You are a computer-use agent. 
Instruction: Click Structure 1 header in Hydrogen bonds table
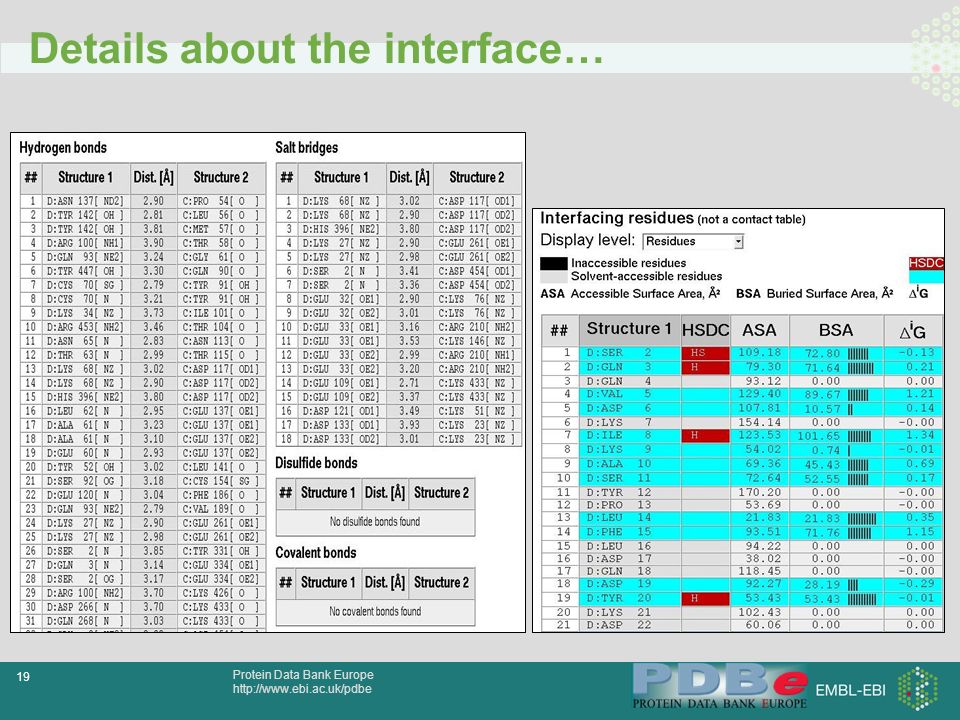tap(86, 178)
